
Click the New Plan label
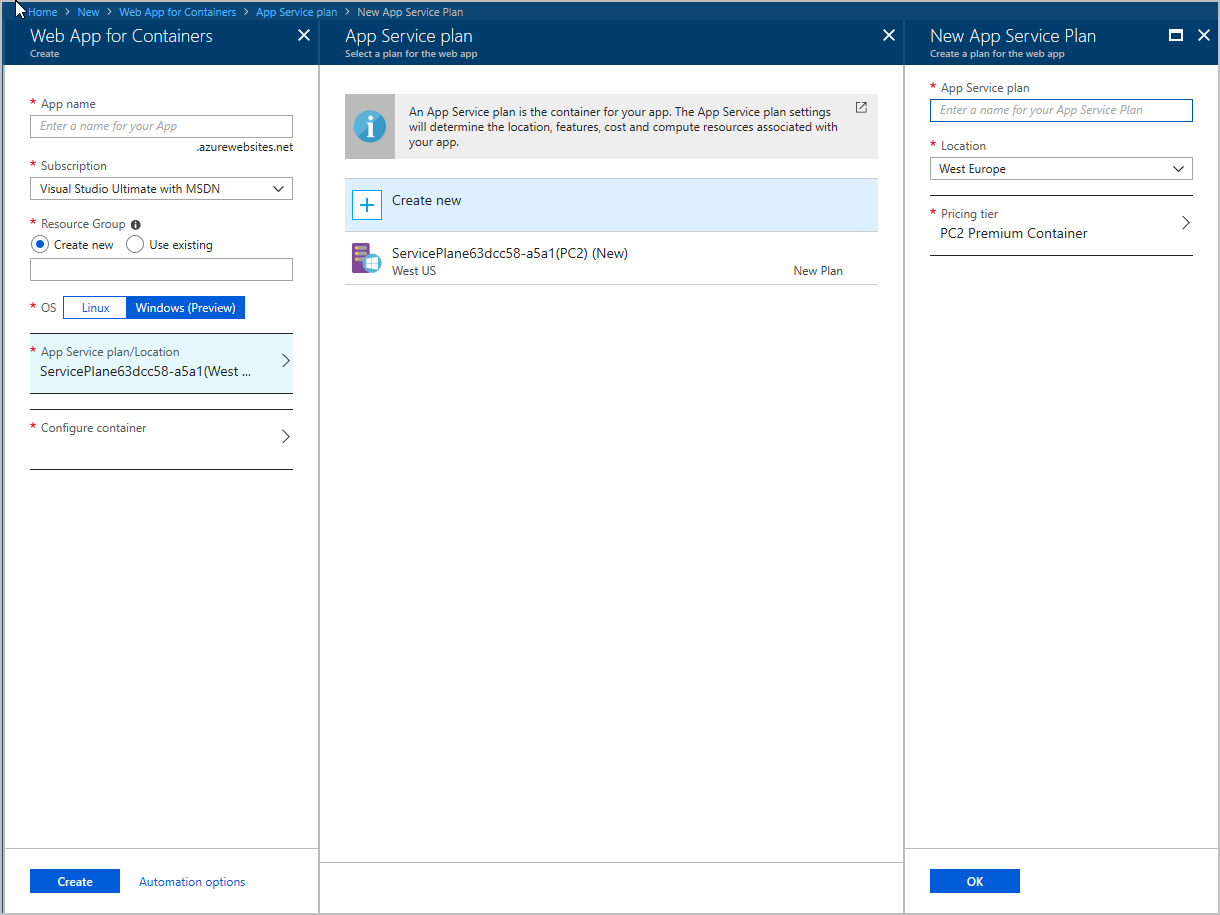[818, 271]
